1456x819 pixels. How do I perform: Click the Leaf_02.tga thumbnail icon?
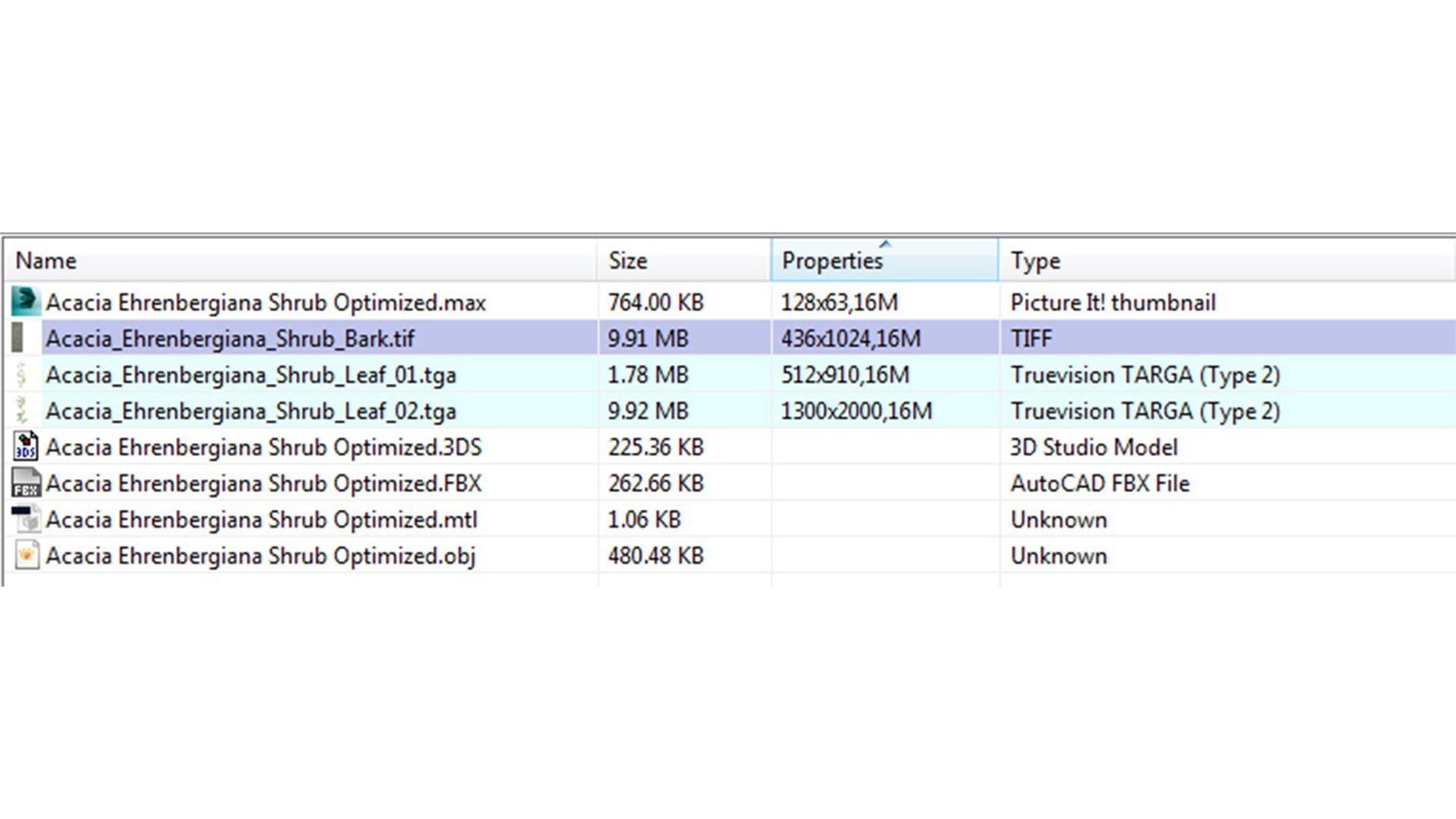pyautogui.click(x=22, y=410)
